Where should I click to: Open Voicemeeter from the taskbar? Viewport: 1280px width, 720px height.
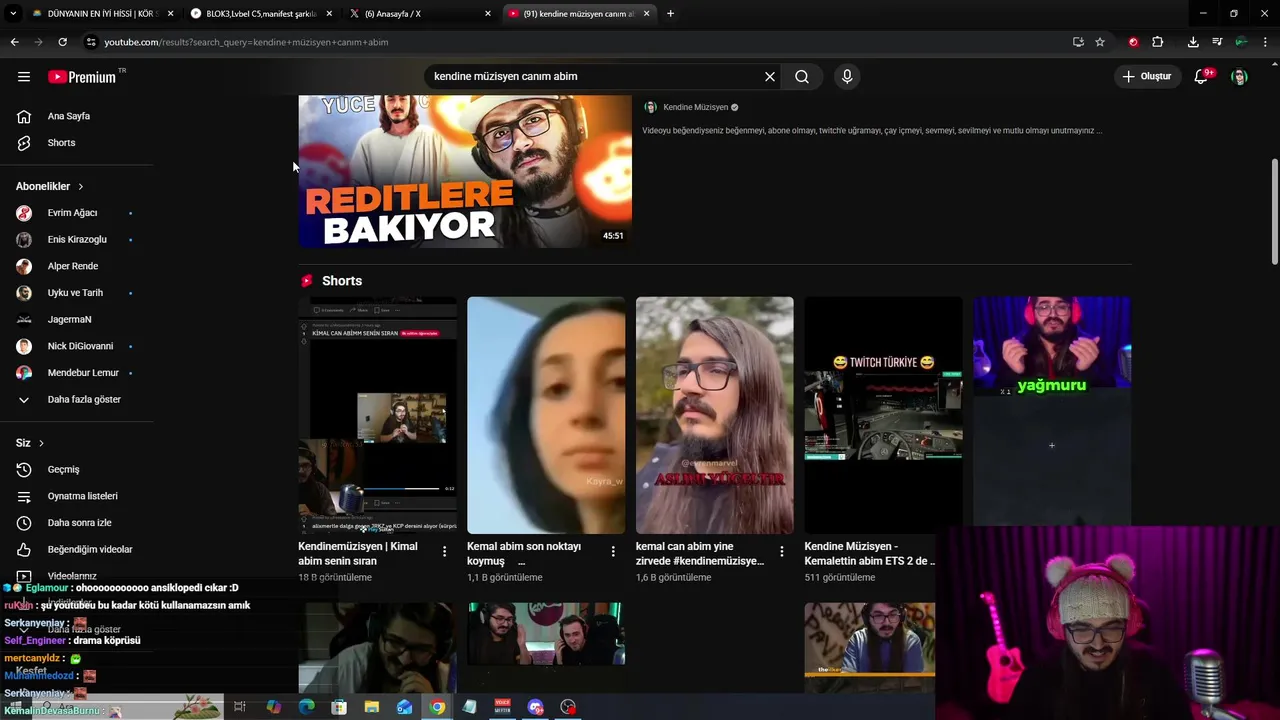pos(502,707)
